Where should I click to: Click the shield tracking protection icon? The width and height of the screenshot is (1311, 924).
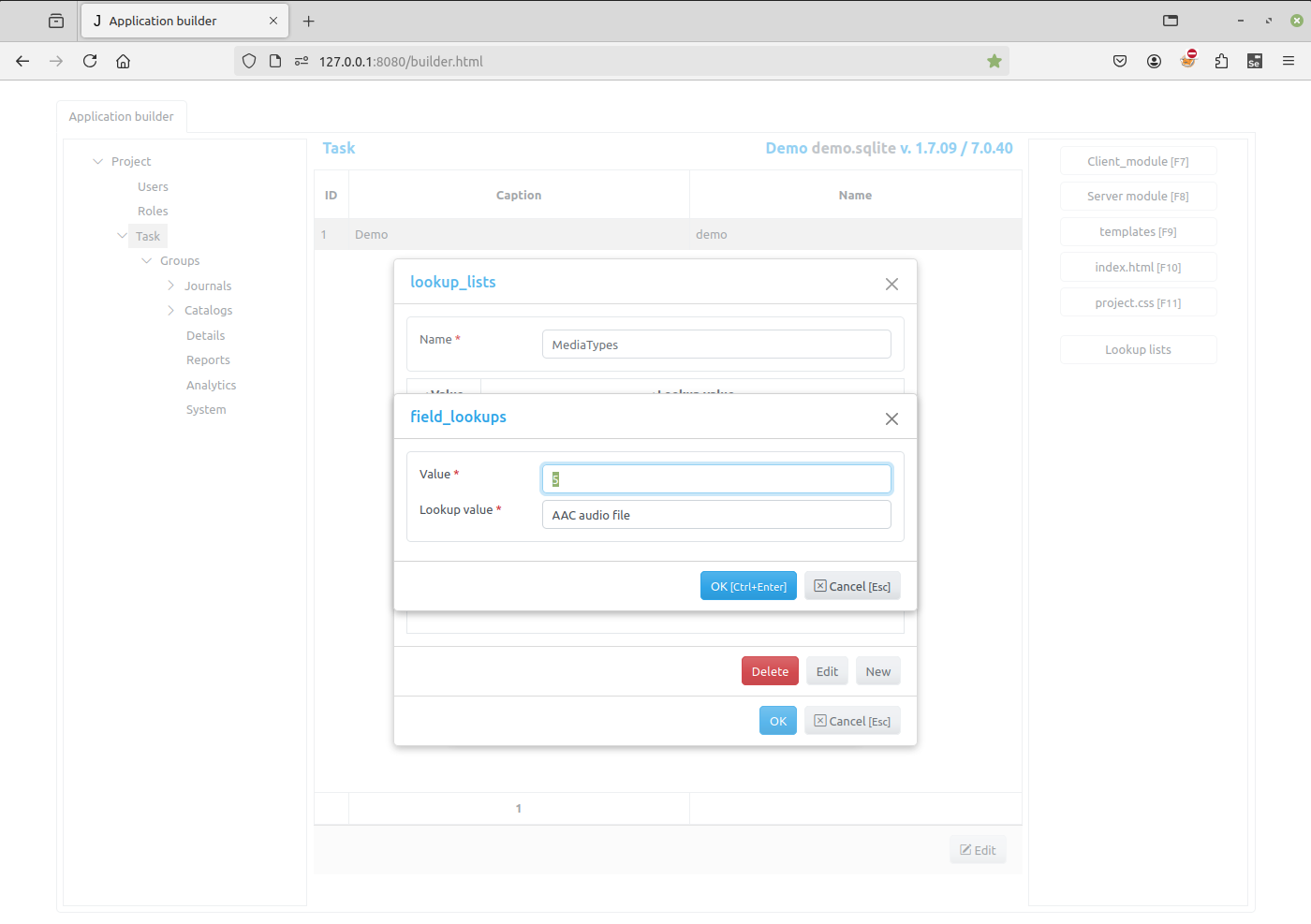pos(249,61)
